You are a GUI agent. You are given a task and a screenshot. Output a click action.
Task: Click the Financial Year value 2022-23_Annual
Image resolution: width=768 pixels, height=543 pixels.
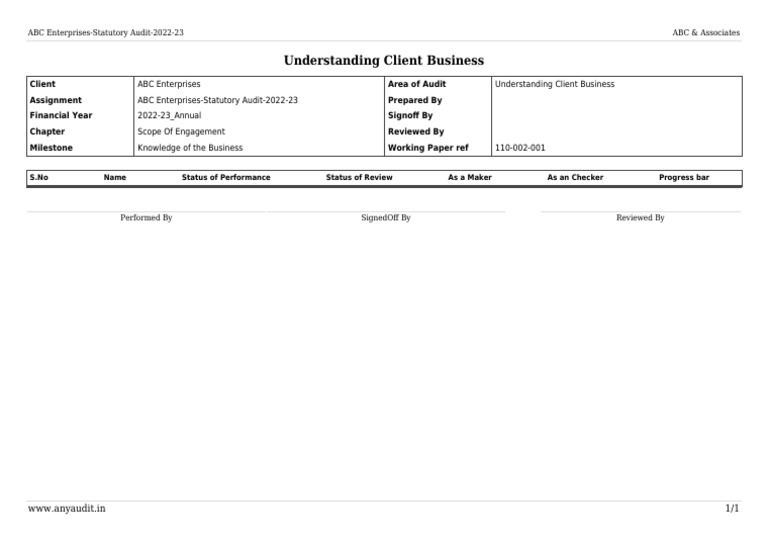point(169,116)
